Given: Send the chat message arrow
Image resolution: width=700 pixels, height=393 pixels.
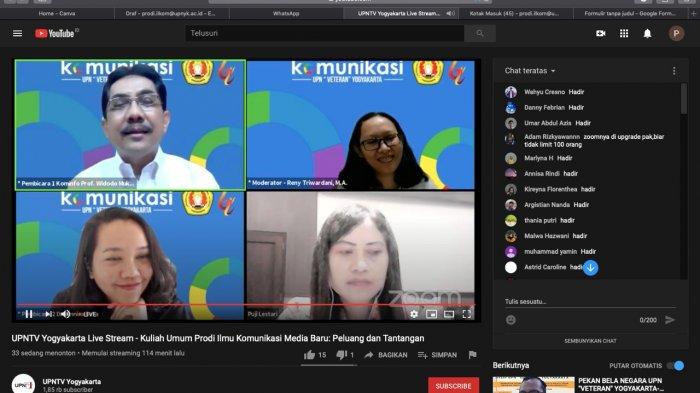Looking at the screenshot, I should [x=670, y=320].
